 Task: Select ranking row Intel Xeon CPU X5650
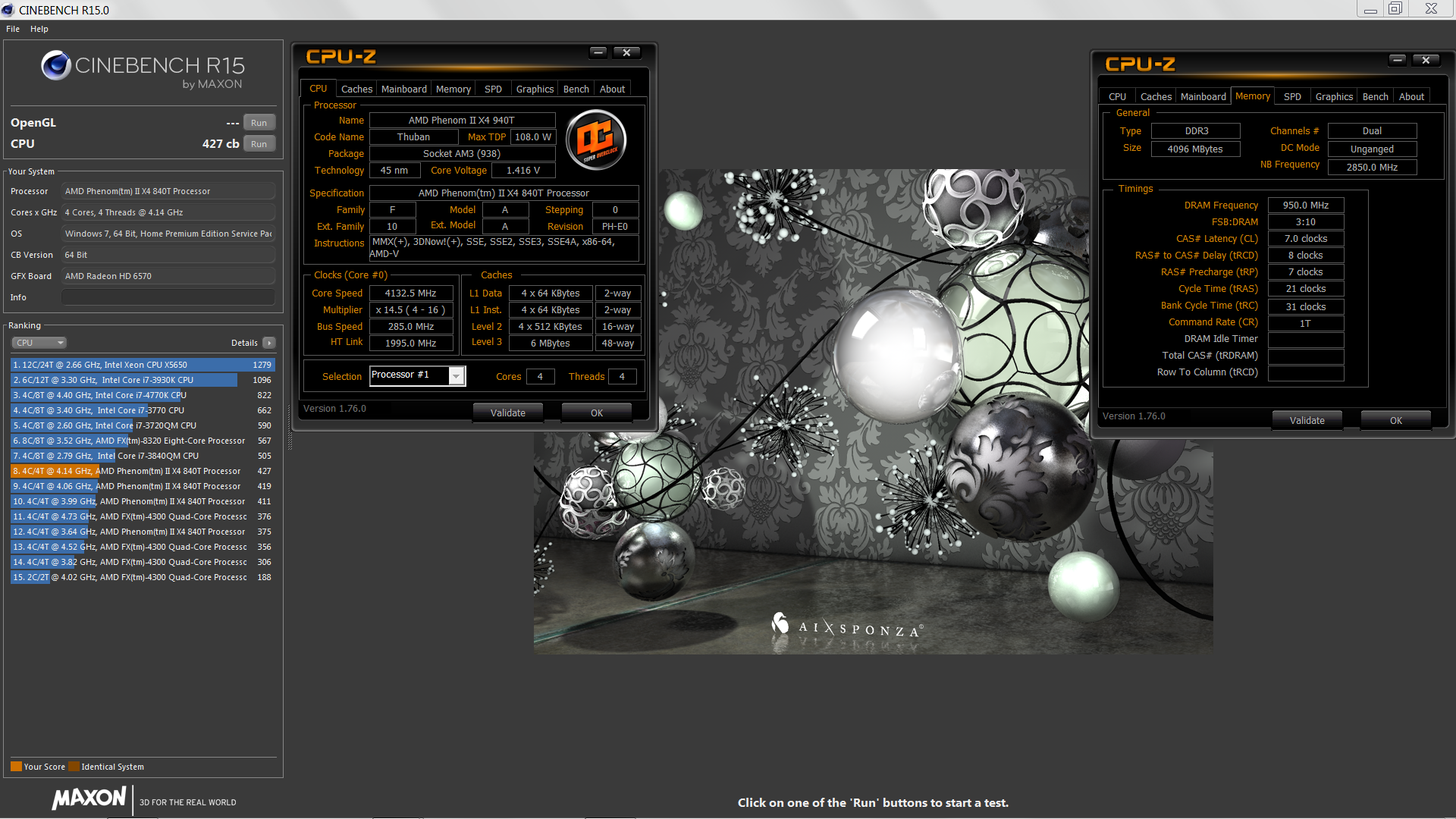[143, 365]
